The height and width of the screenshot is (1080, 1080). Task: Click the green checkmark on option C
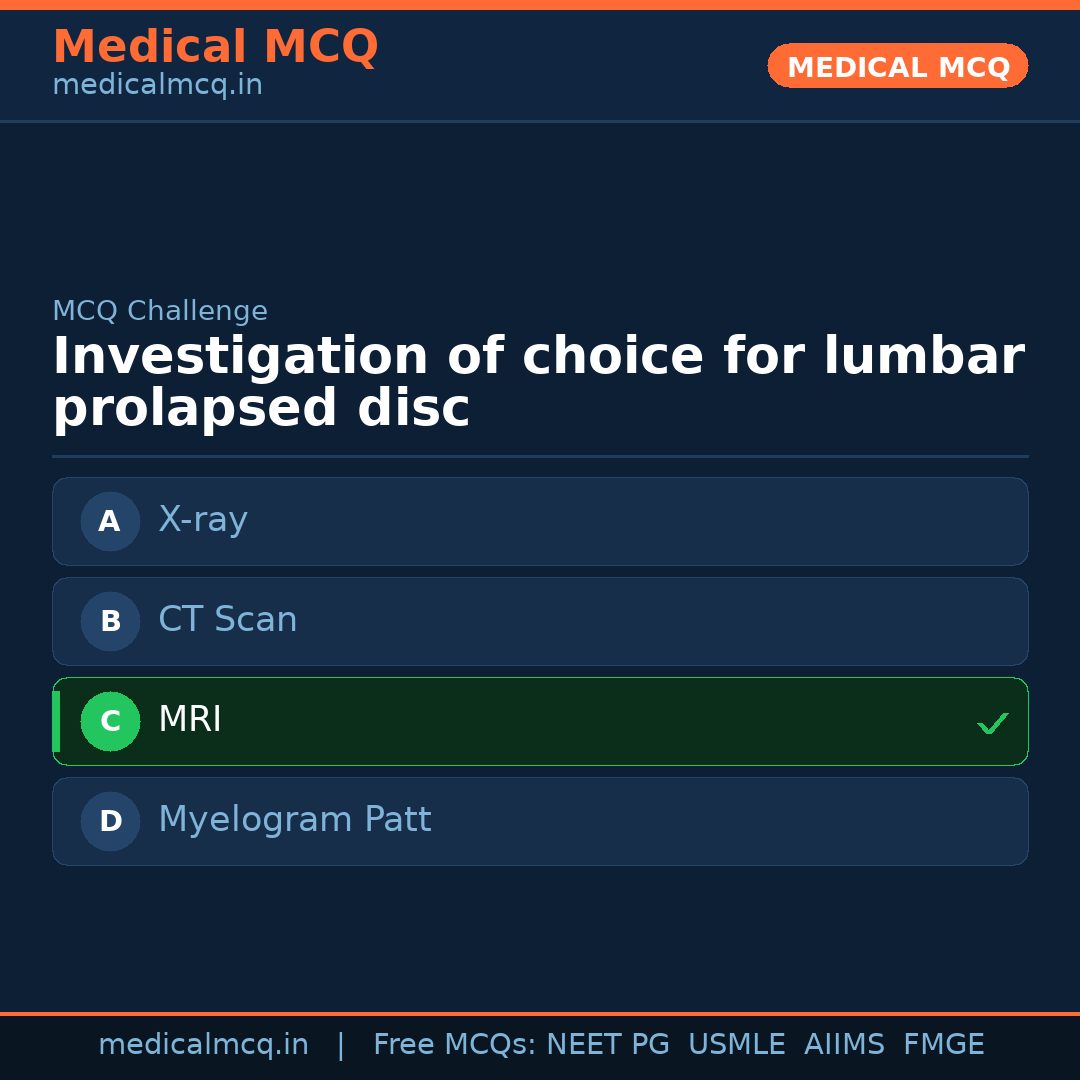[x=993, y=722]
